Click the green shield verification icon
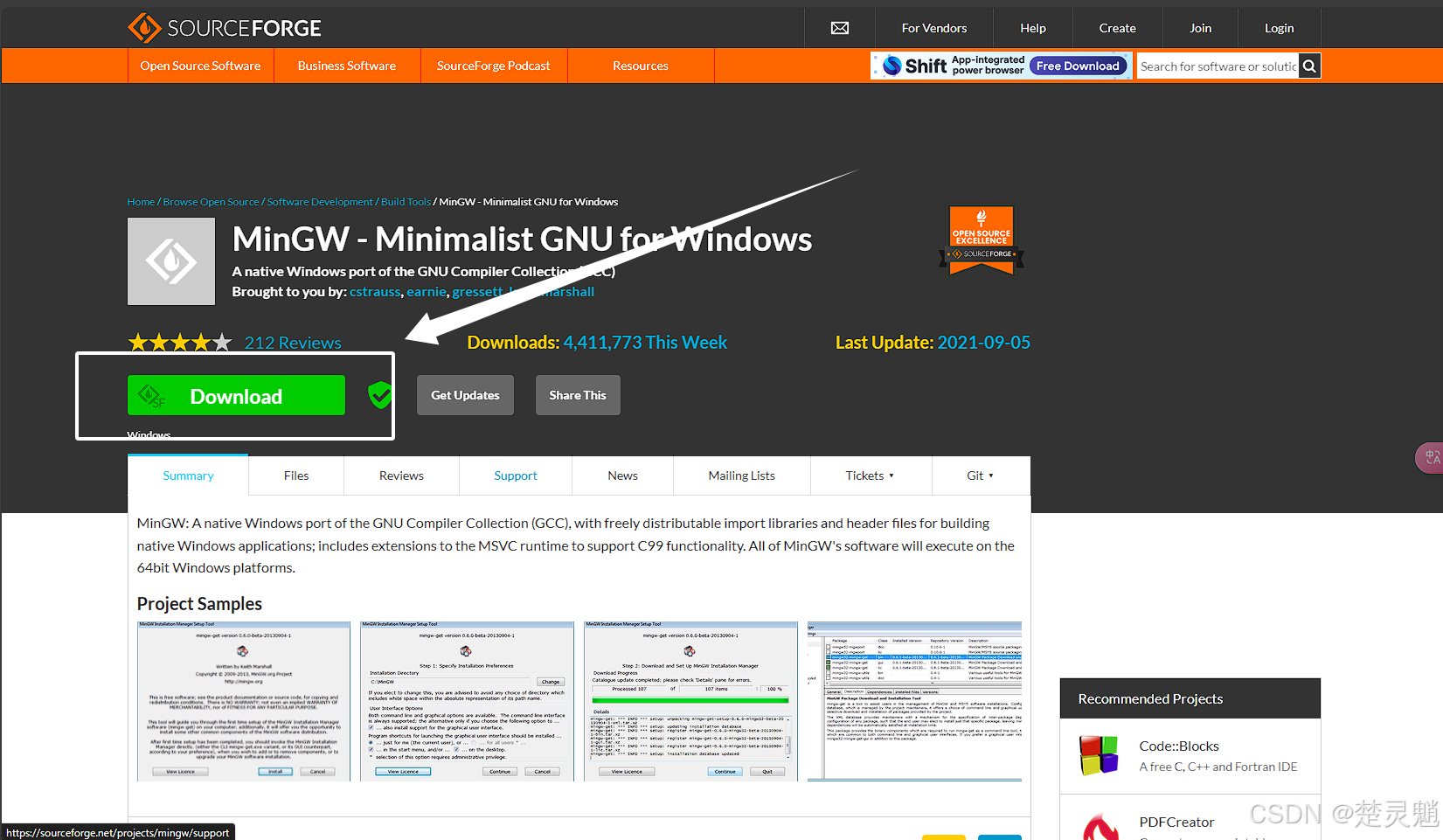The height and width of the screenshot is (840, 1443). 379,395
